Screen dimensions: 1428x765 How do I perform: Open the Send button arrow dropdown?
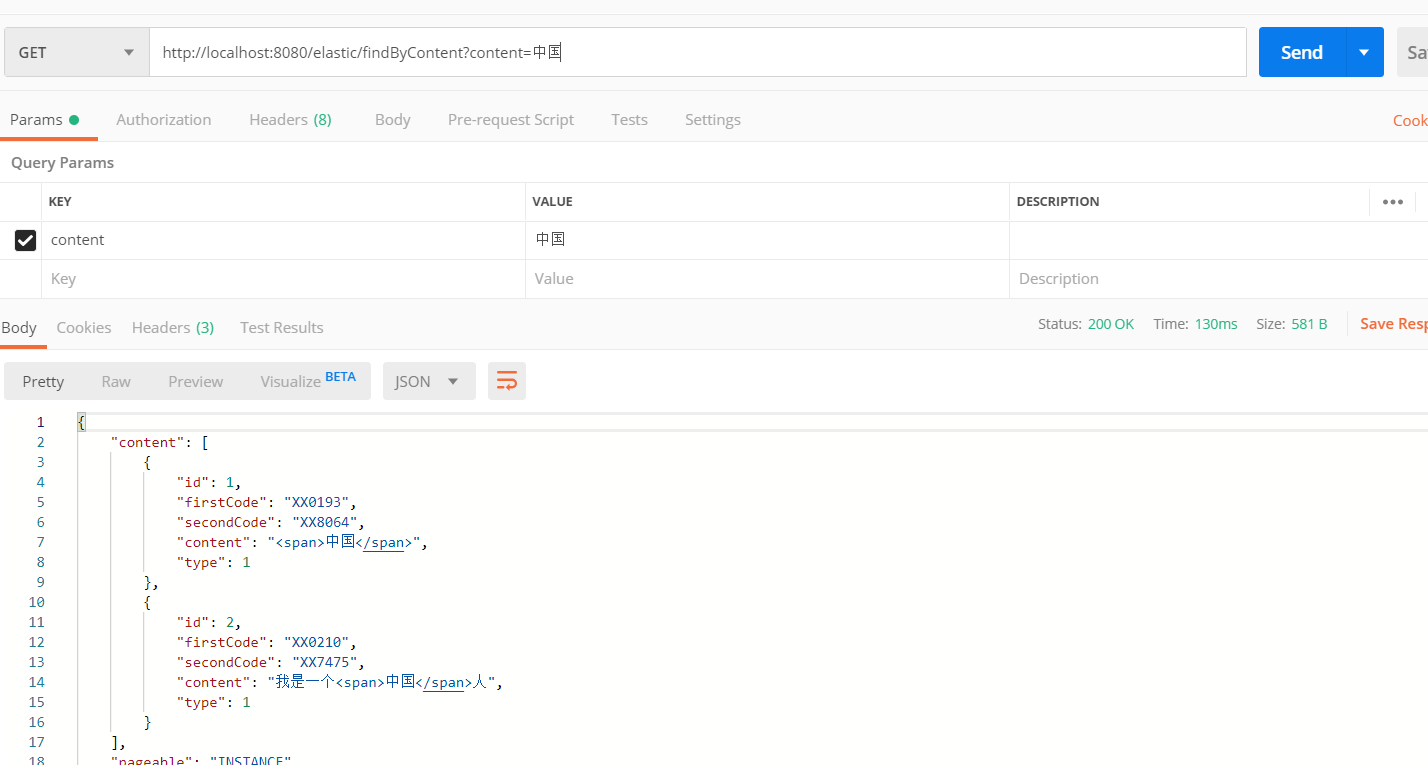click(1365, 52)
